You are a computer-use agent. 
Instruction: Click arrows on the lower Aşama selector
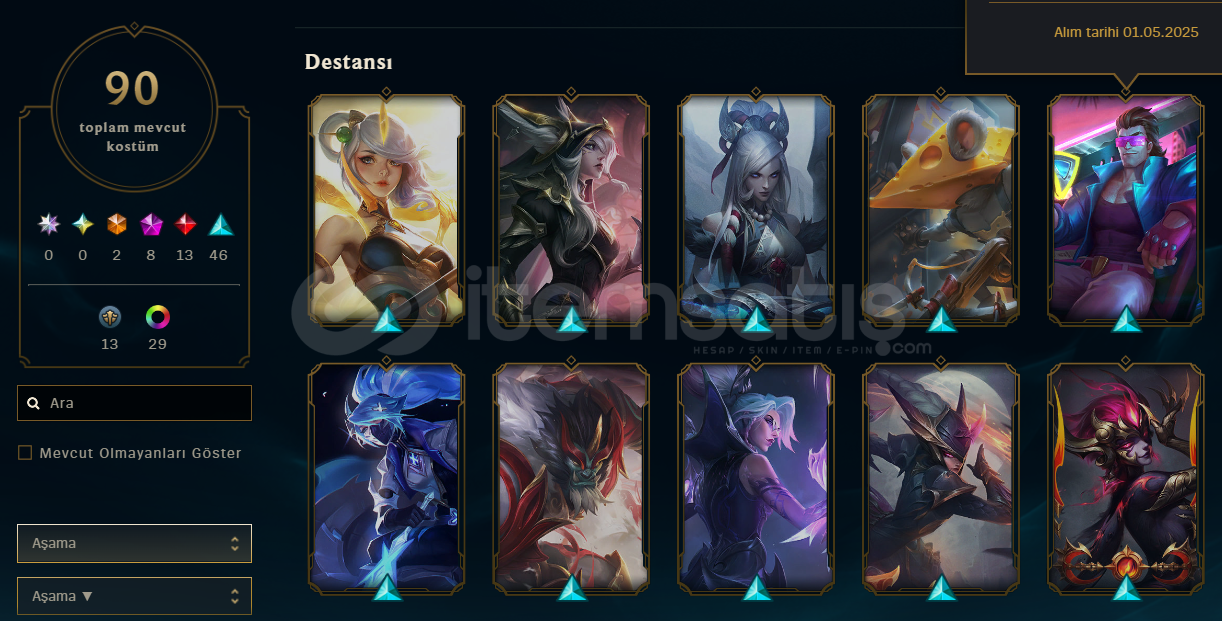click(235, 596)
